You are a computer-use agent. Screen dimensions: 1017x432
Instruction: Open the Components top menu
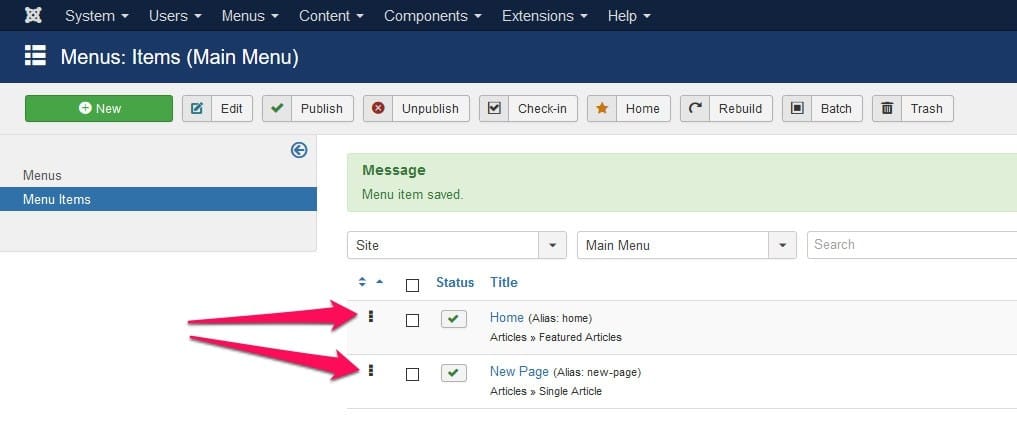(433, 16)
